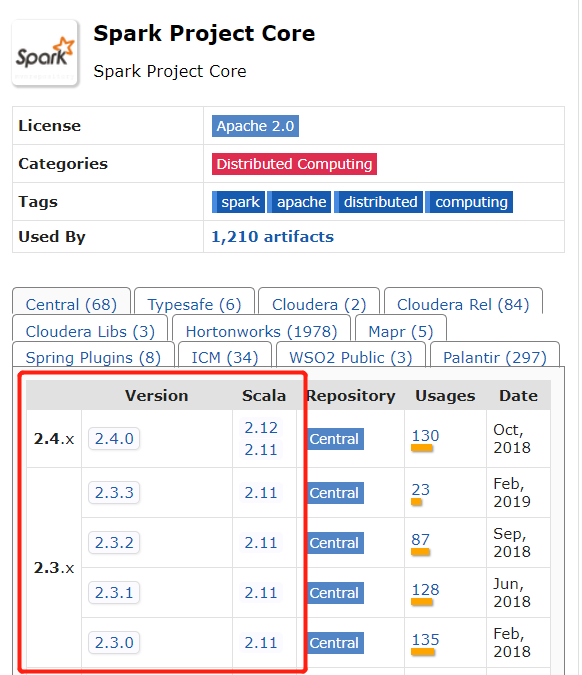Click Central repository badge for 2.4.0
This screenshot has height=675, width=582.
335,439
